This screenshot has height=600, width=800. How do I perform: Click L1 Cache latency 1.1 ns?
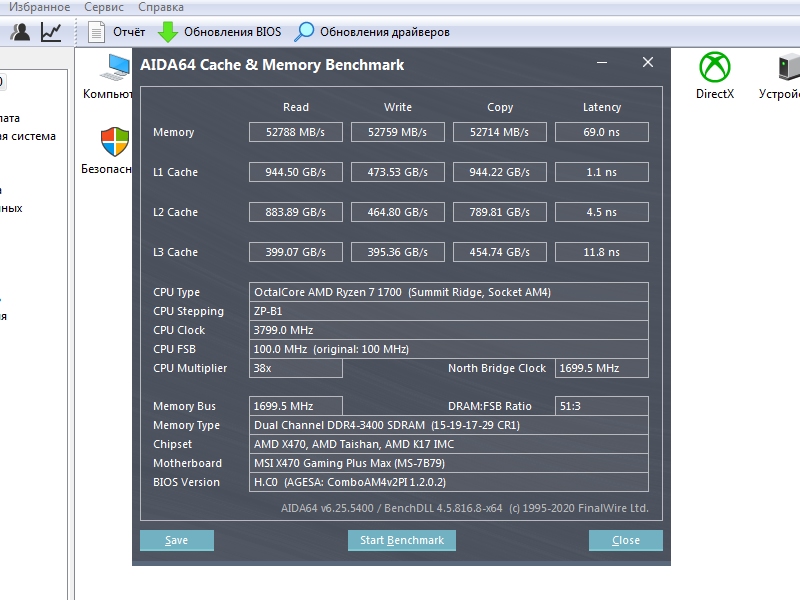coord(602,172)
